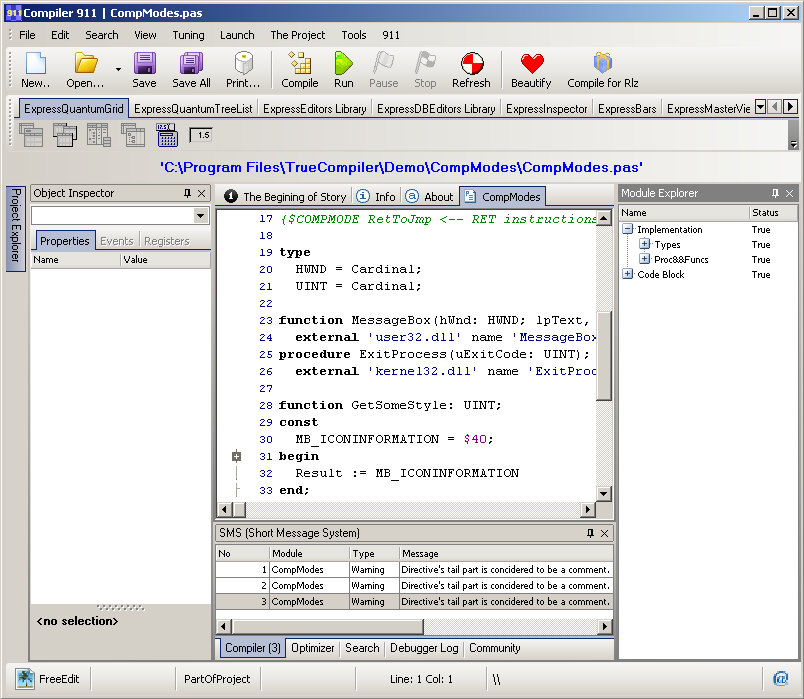Viewport: 804px width, 699px height.
Task: Toggle the SMS panel pin
Action: [x=590, y=534]
